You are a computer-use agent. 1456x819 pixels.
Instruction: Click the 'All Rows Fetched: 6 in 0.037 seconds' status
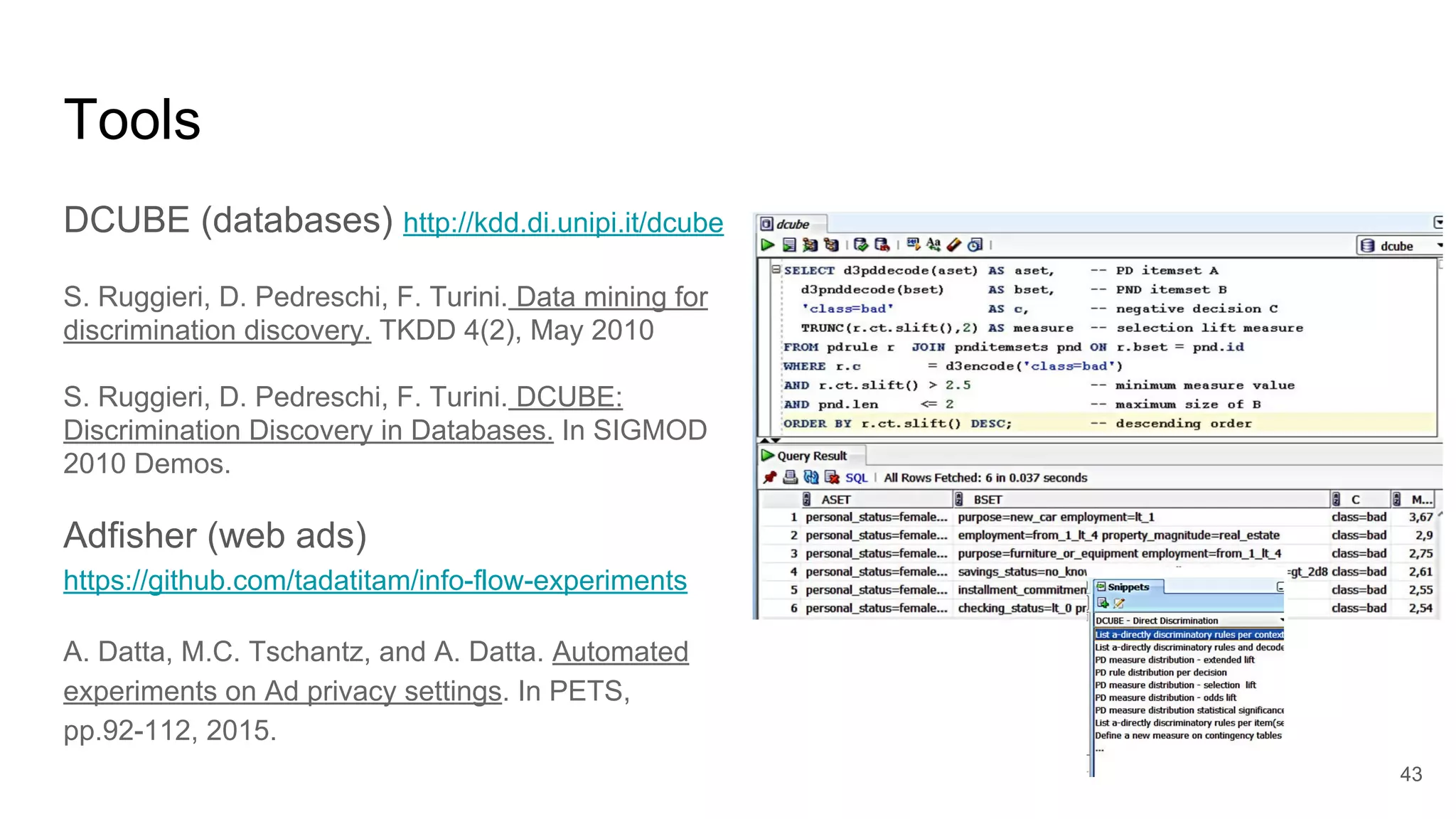tap(985, 478)
